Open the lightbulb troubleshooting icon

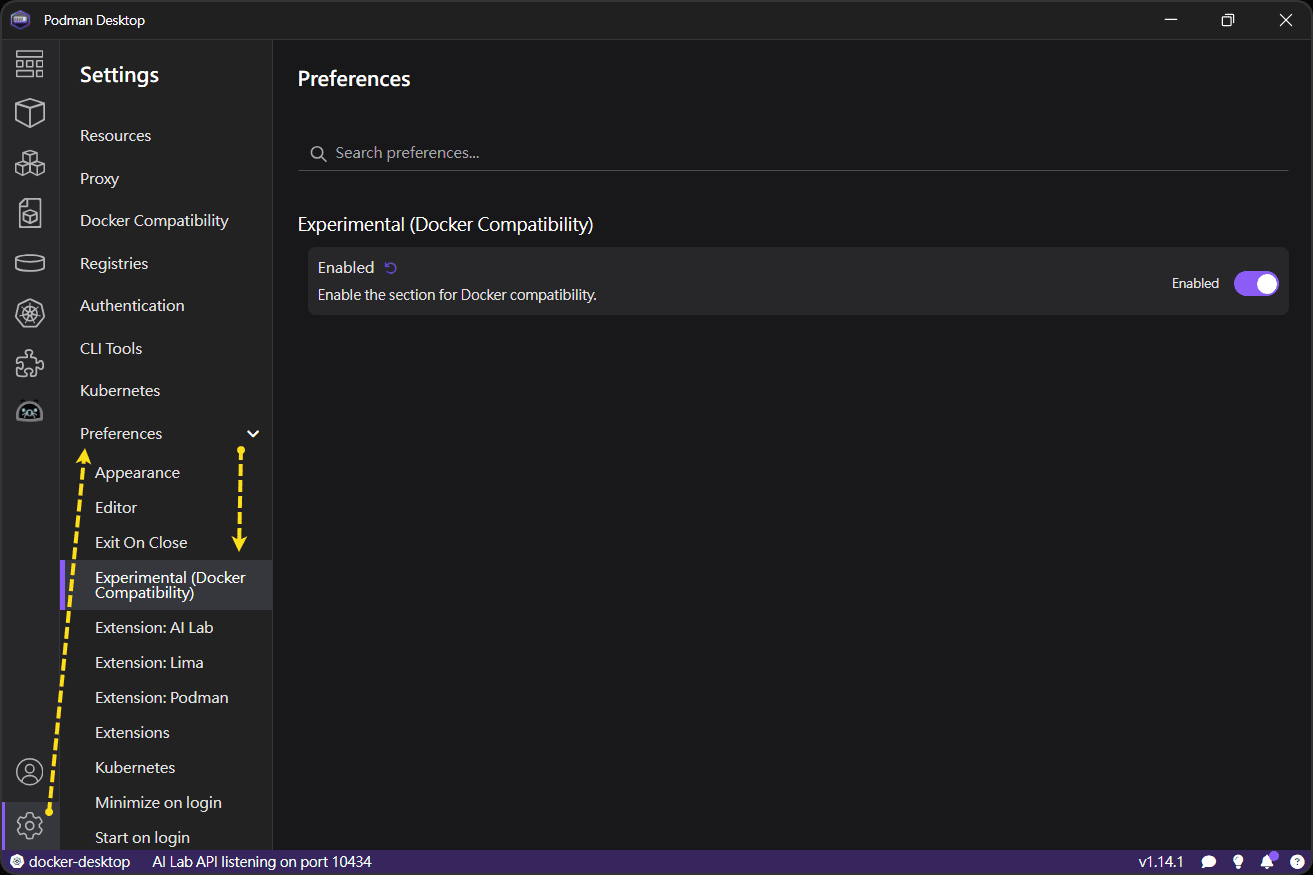(x=1238, y=862)
